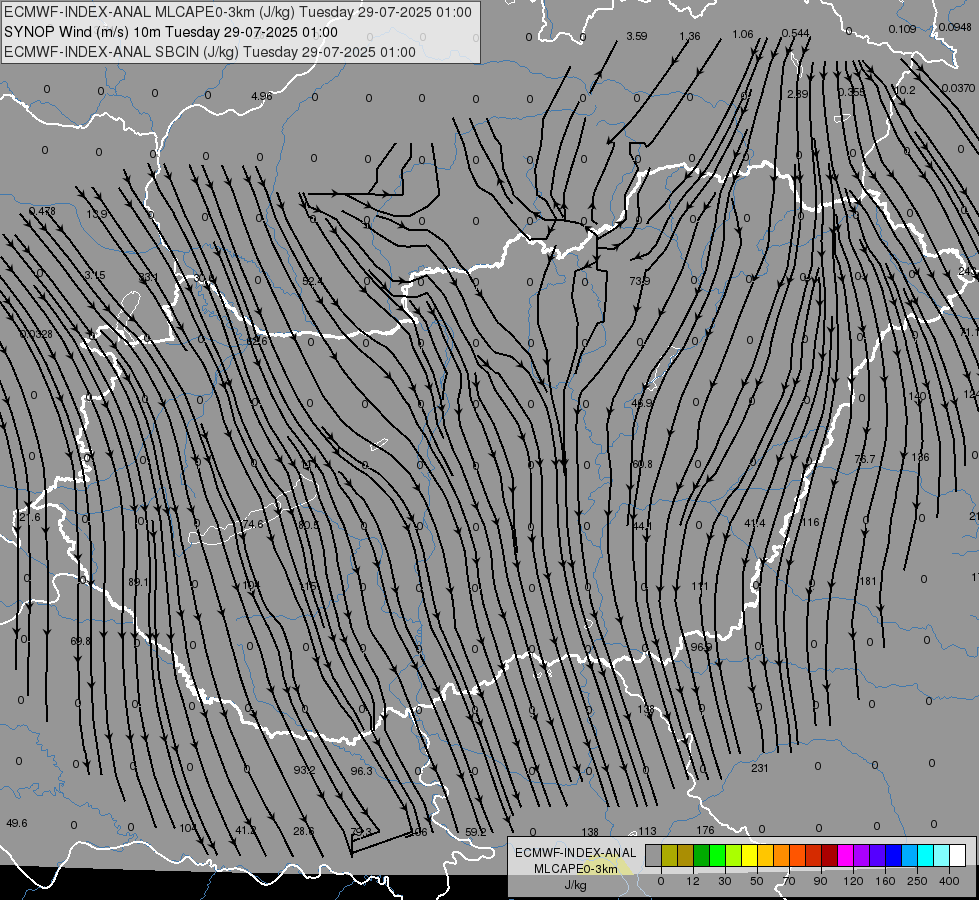Click the legend label 30

coord(724,881)
